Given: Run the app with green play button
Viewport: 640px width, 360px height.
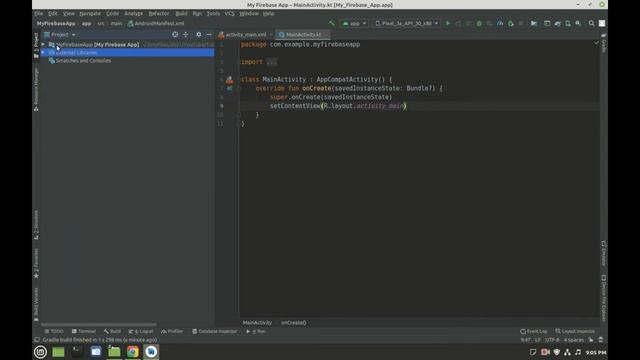Looking at the screenshot, I should point(448,23).
